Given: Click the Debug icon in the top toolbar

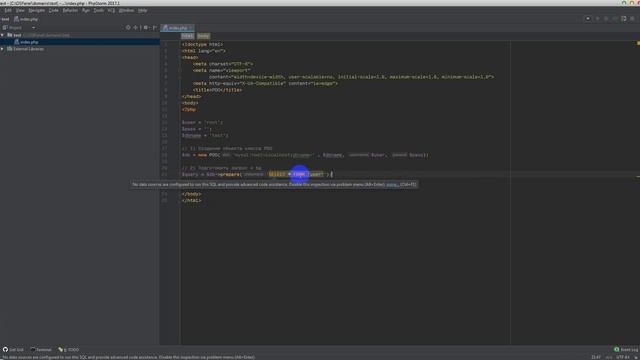Looking at the screenshot, I should [606, 18].
